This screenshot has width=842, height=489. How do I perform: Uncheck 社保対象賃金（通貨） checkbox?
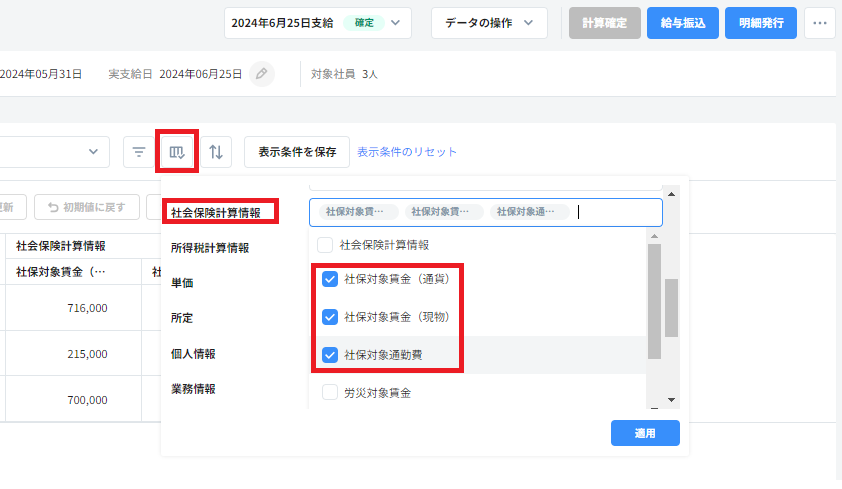330,280
